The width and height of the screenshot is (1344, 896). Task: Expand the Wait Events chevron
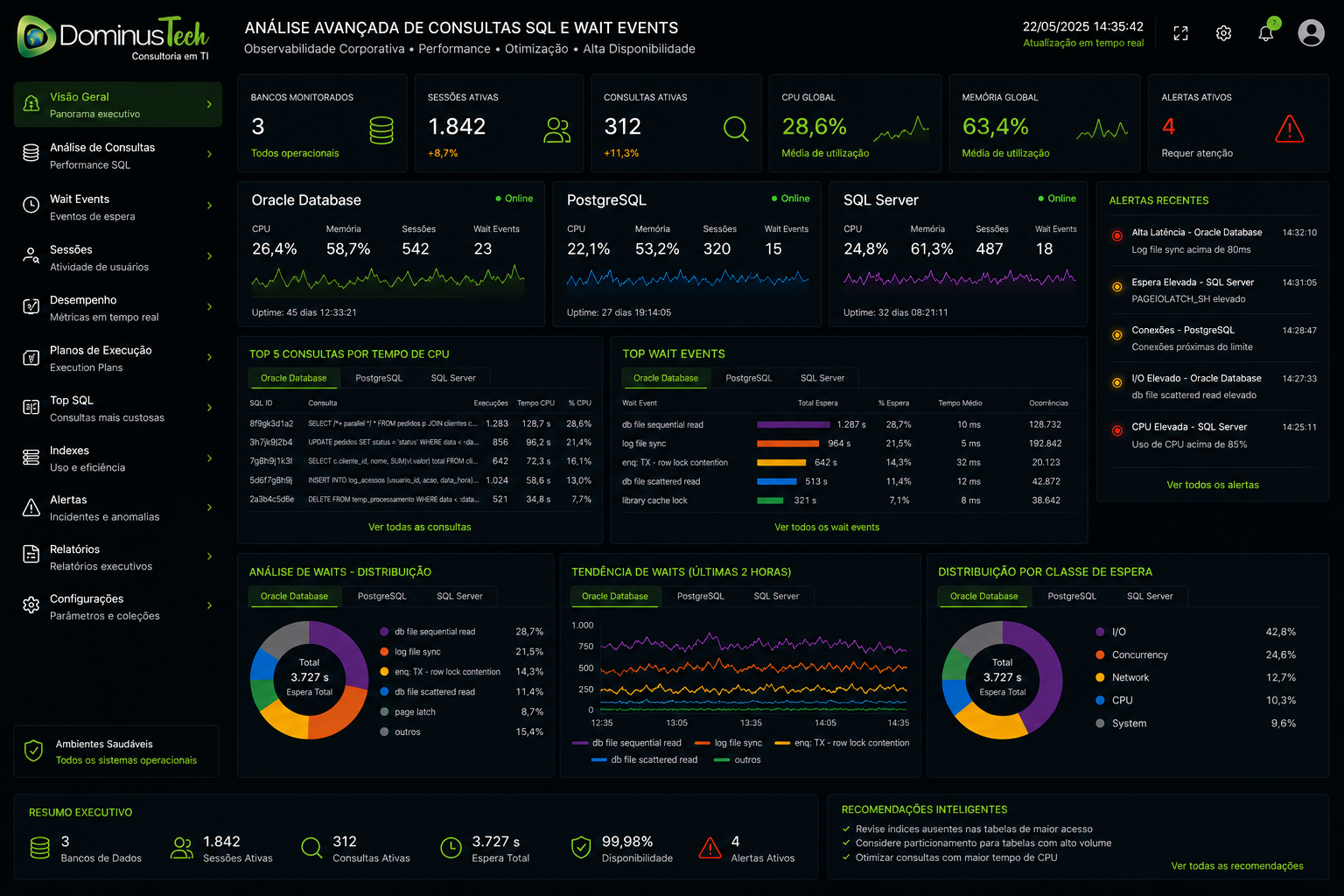tap(209, 206)
